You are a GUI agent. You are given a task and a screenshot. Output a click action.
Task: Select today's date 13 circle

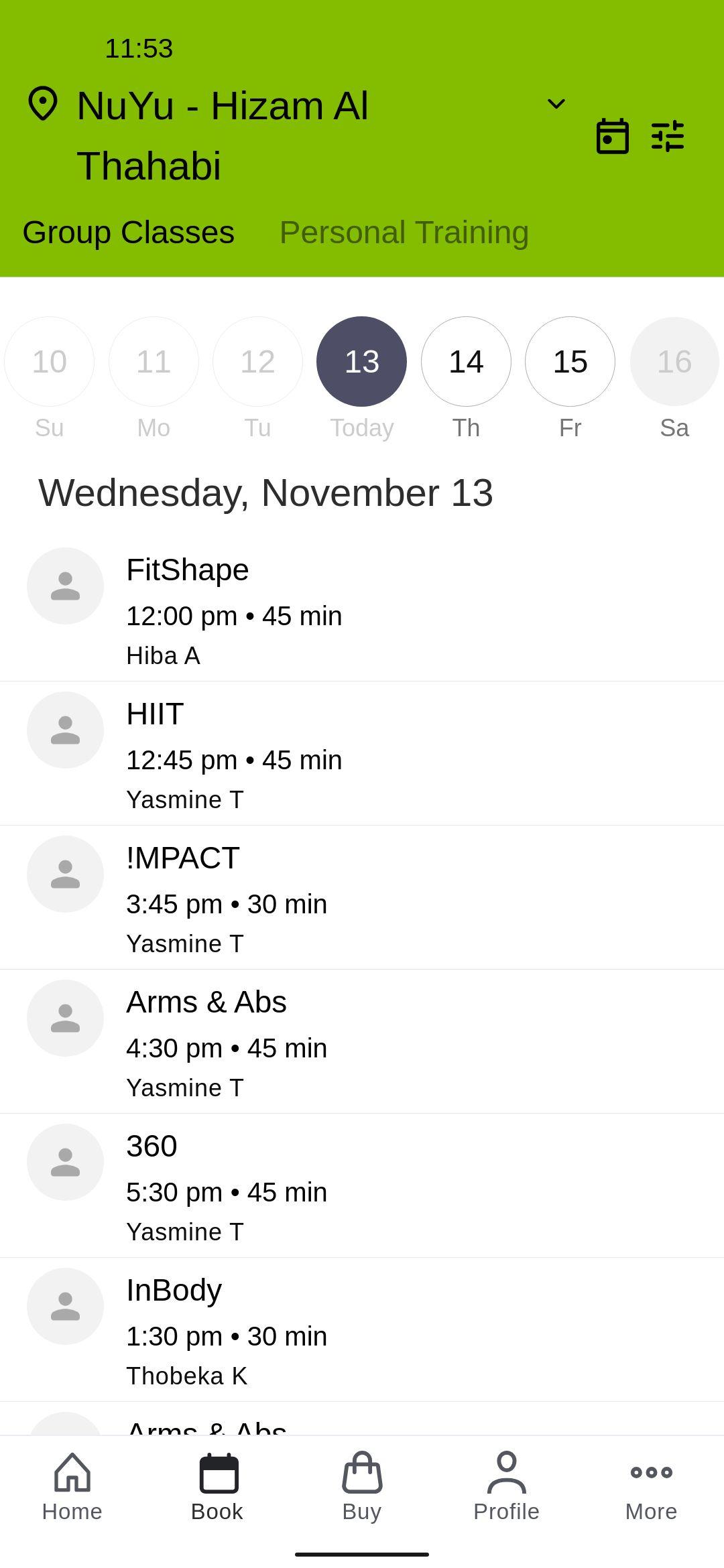click(x=362, y=362)
